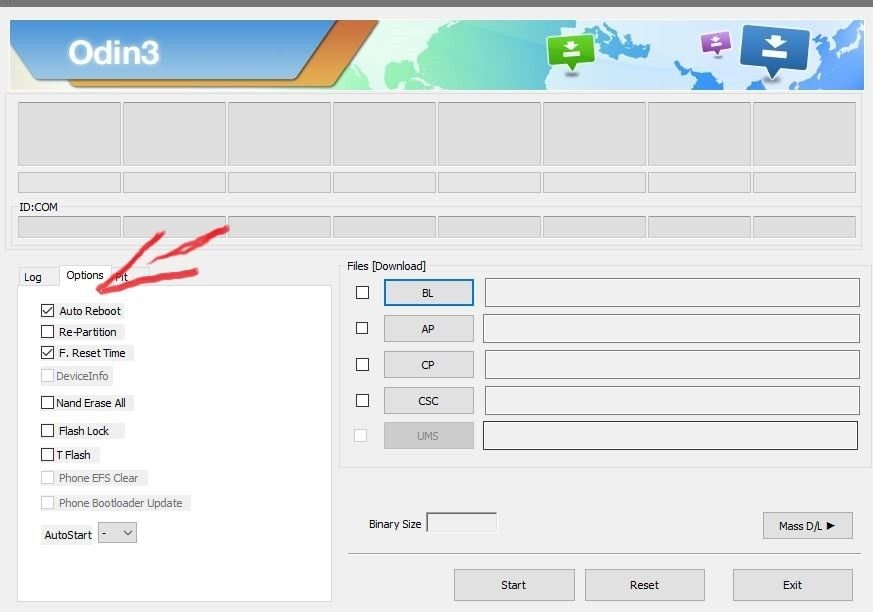Tick the checkbox beside the CP button

(362, 364)
